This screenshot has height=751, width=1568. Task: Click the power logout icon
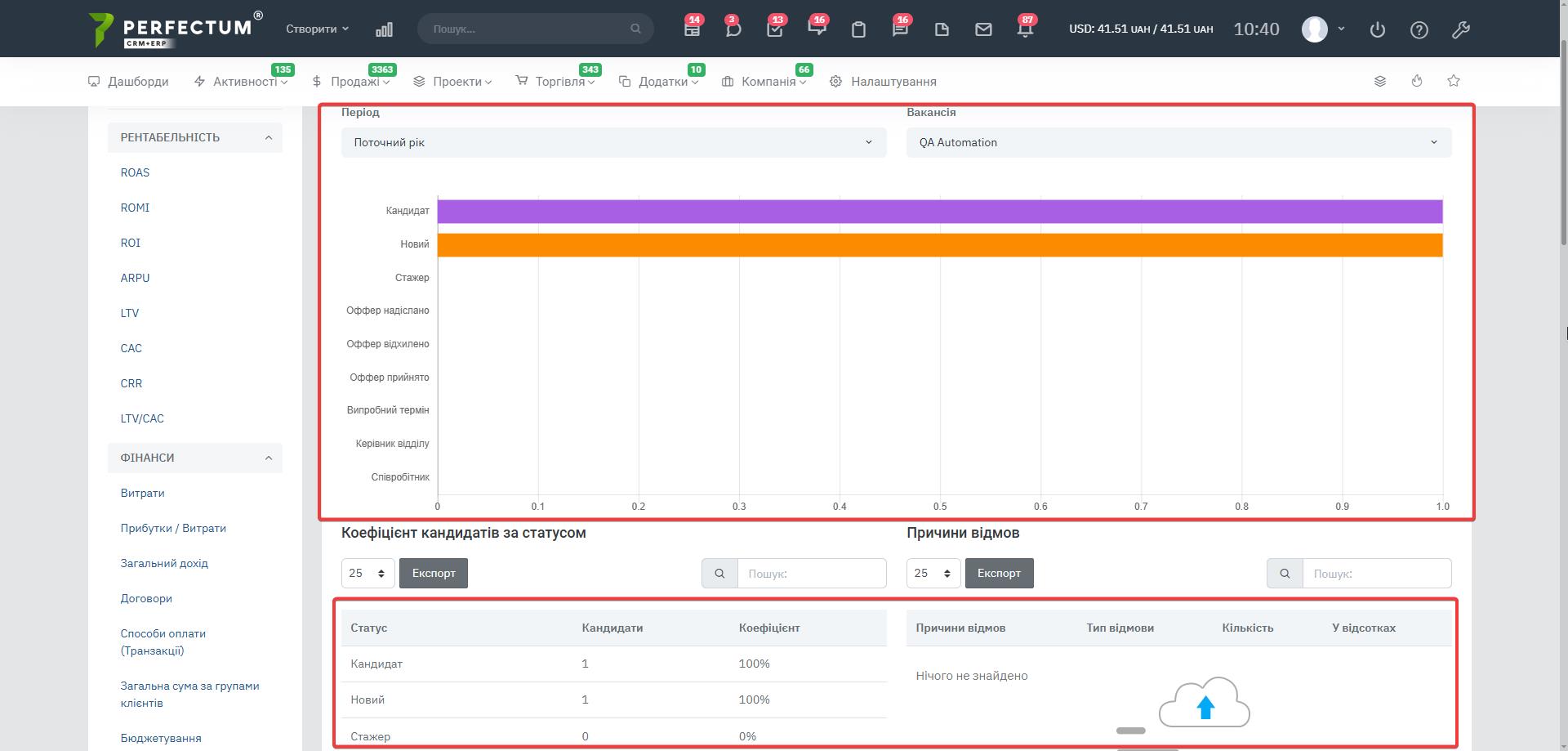[x=1377, y=30]
